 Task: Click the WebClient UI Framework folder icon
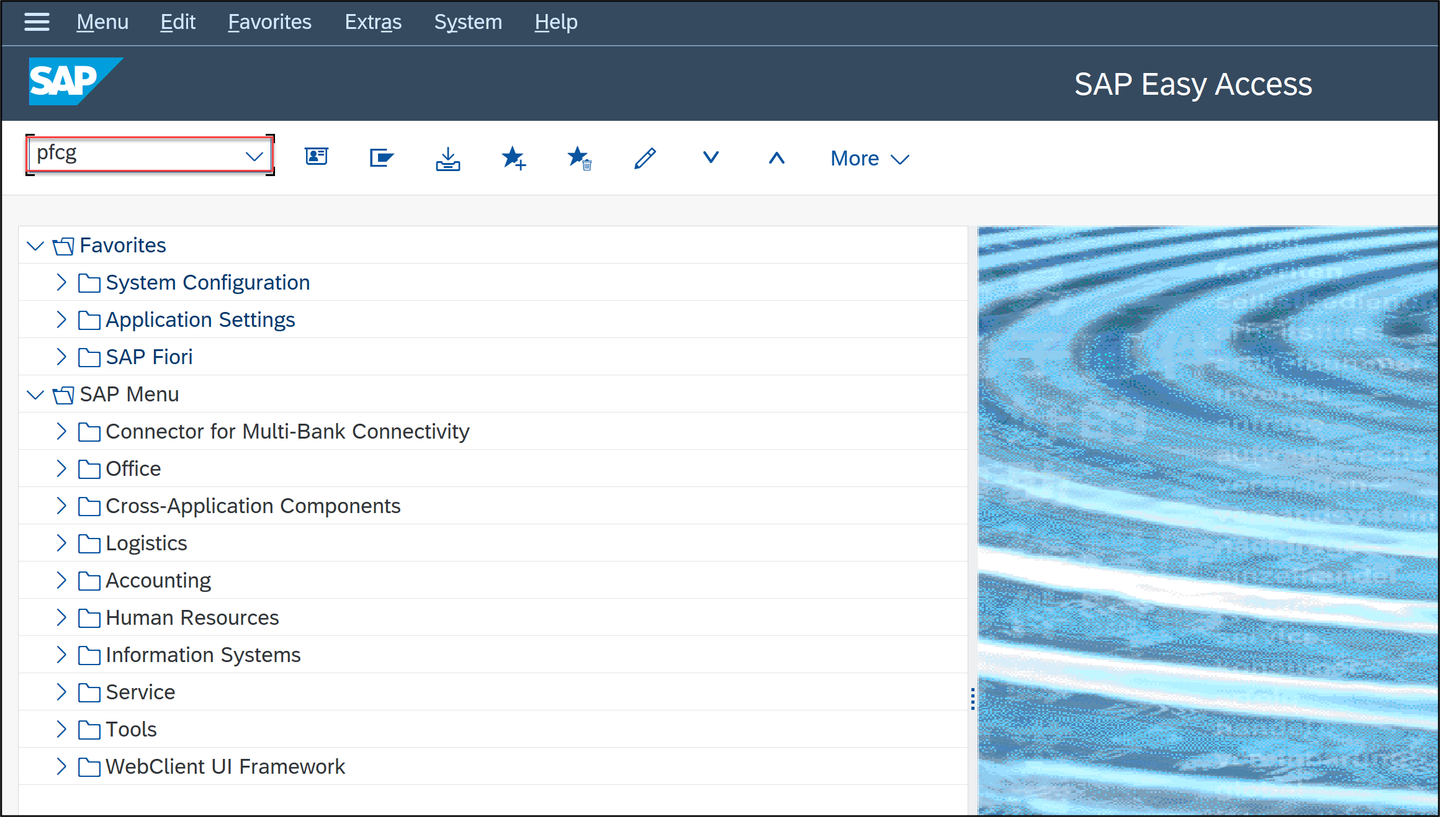[90, 767]
